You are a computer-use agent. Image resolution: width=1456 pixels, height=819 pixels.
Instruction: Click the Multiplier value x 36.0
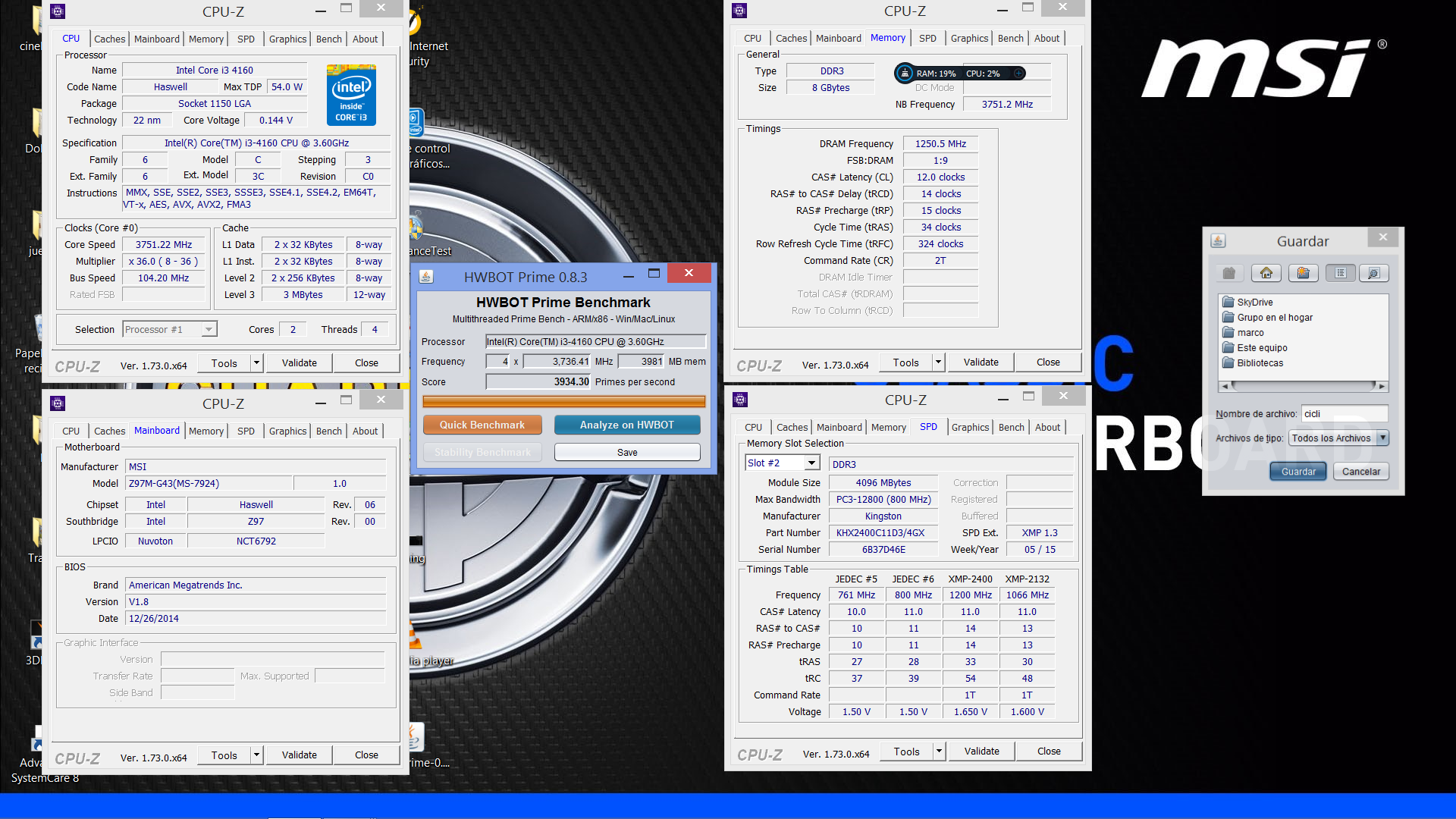coord(164,261)
